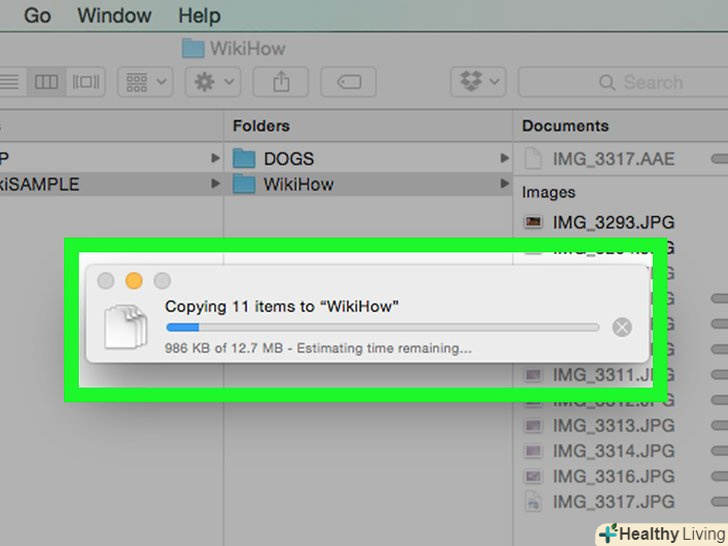Screen dimensions: 728x546
Task: Expand the DOGS folder arrow
Action: tap(504, 158)
